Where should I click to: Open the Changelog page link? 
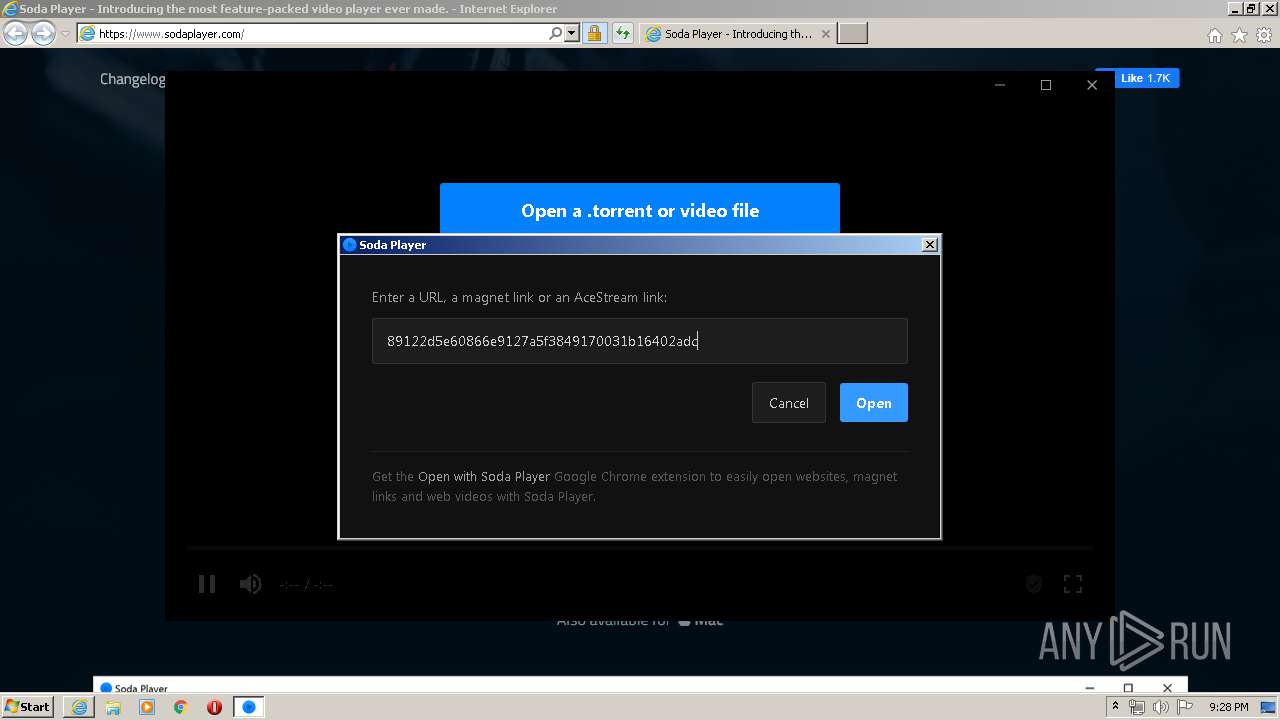click(132, 79)
